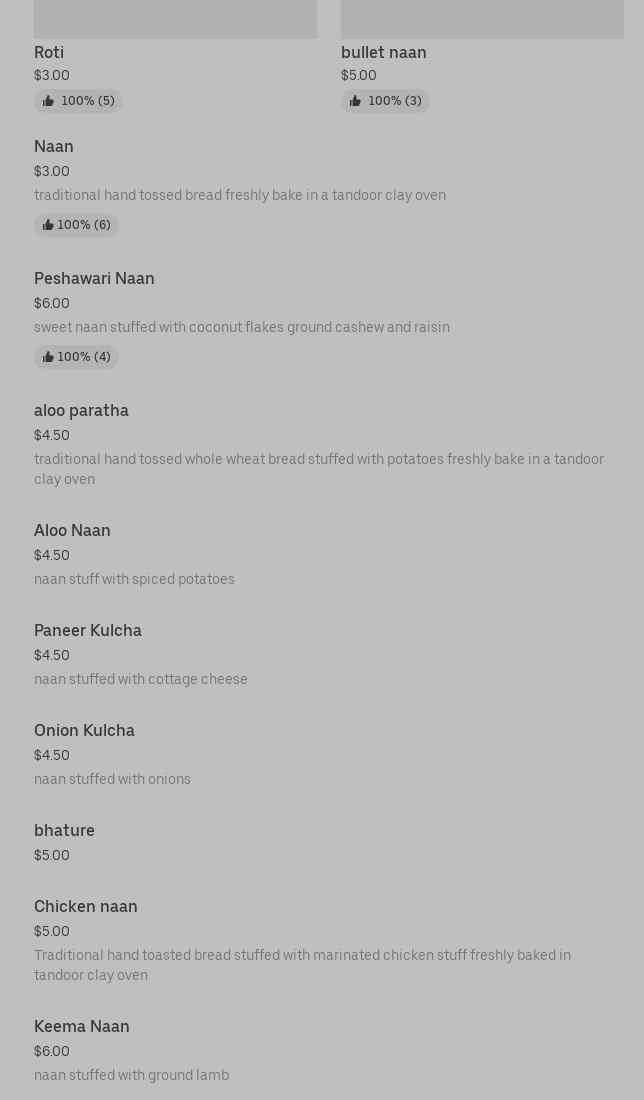This screenshot has height=1100, width=644.
Task: Click the bullet naan item title
Action: pos(383,53)
